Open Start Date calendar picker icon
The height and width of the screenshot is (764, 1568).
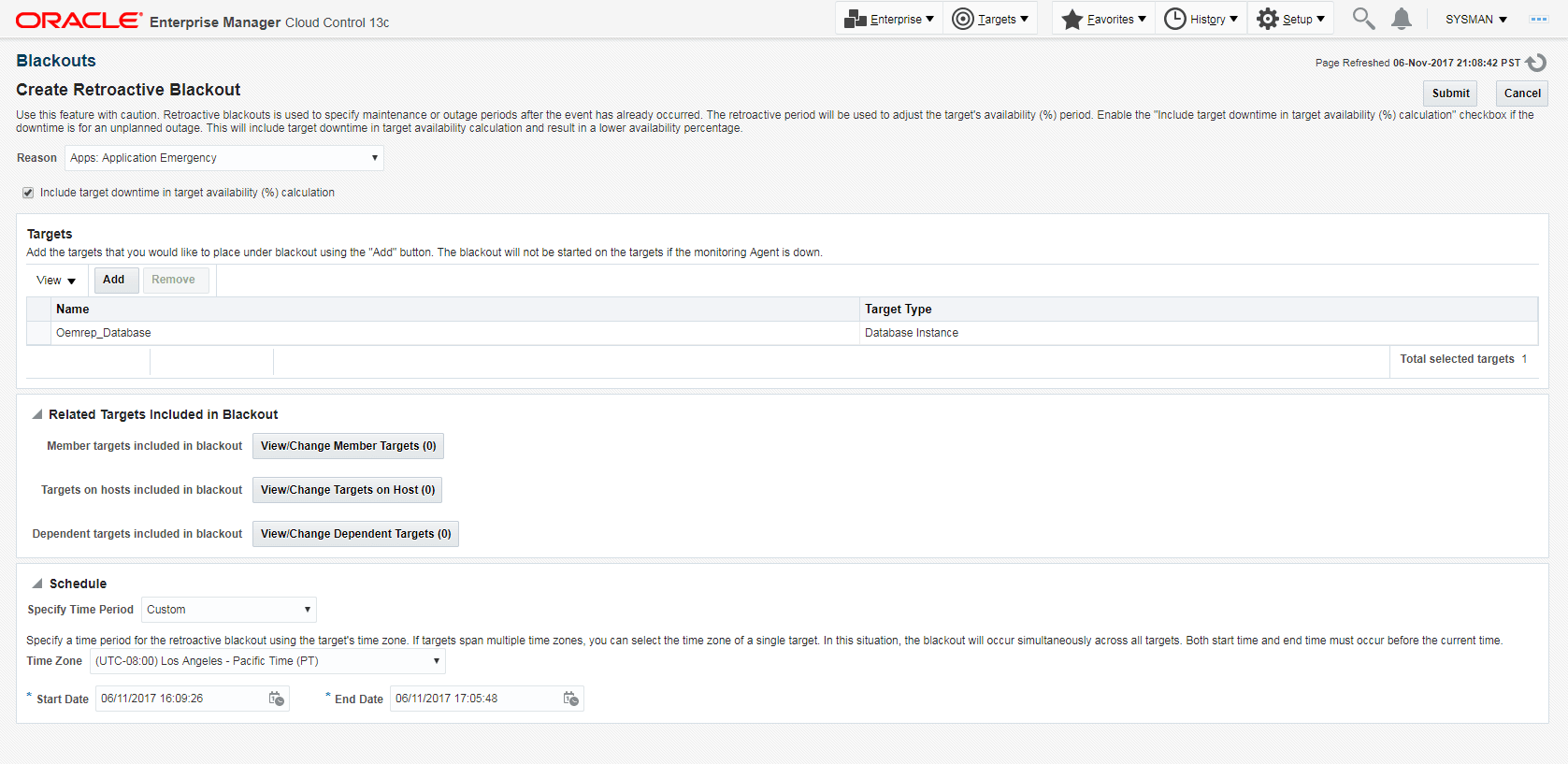point(277,699)
